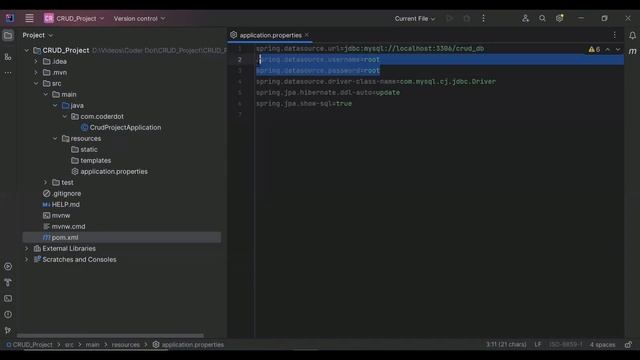Change line separator LF in status bar
The image size is (640, 360).
(x=538, y=345)
